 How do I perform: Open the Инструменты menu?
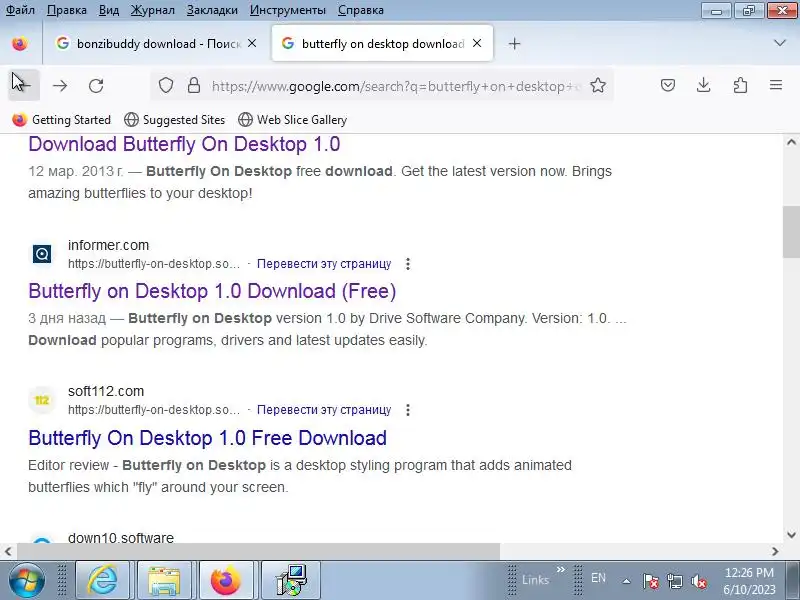click(x=288, y=10)
